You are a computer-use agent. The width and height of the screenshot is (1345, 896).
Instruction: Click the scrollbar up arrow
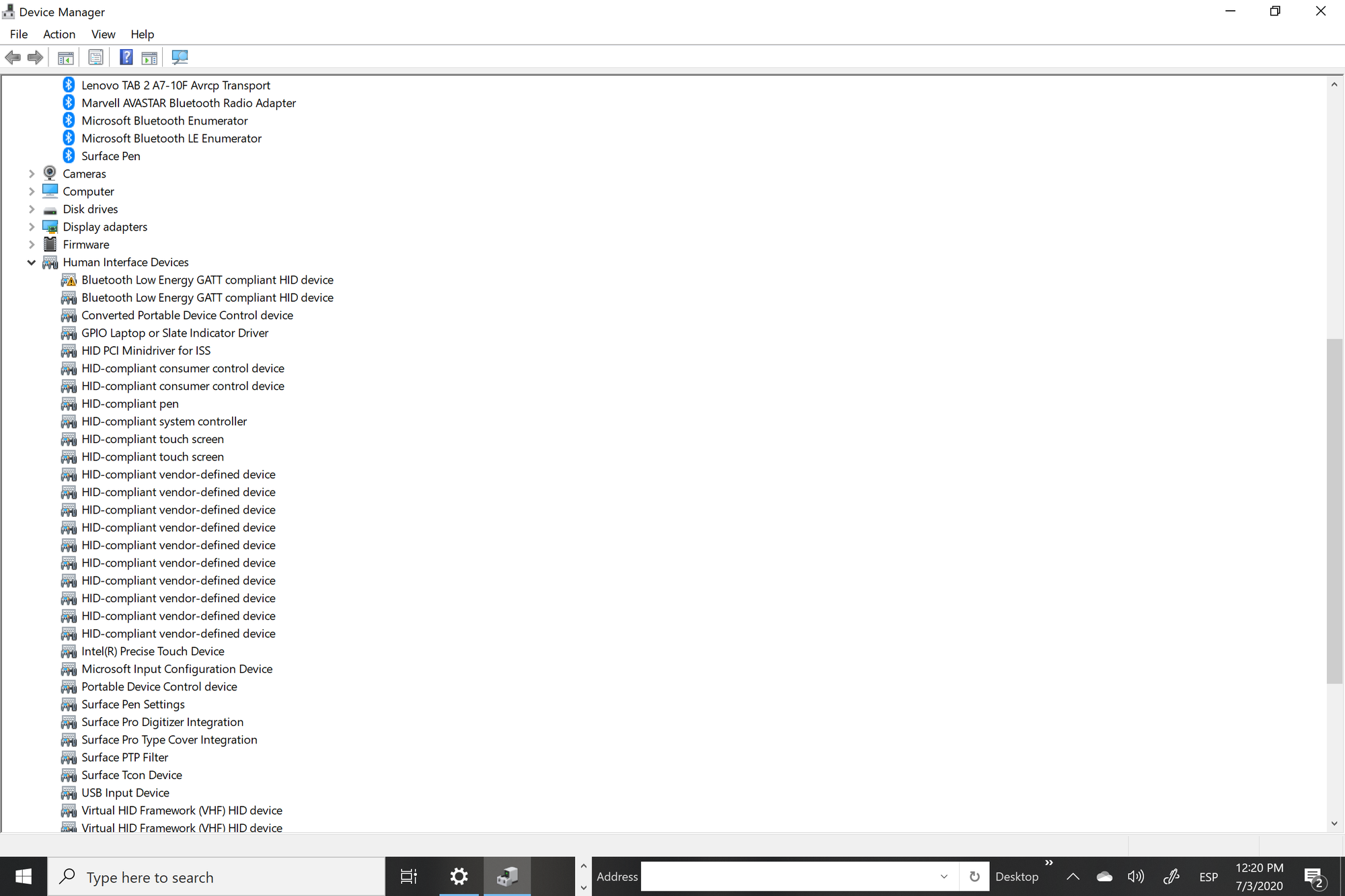(x=1334, y=84)
